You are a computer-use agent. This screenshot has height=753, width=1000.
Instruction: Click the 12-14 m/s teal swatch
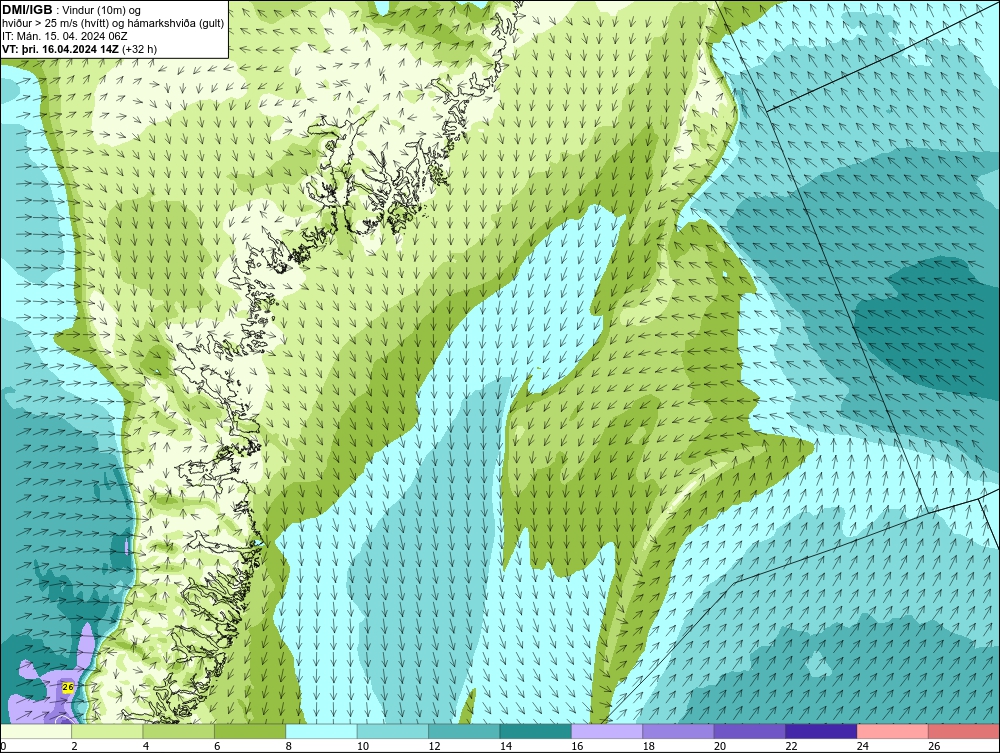(x=464, y=731)
